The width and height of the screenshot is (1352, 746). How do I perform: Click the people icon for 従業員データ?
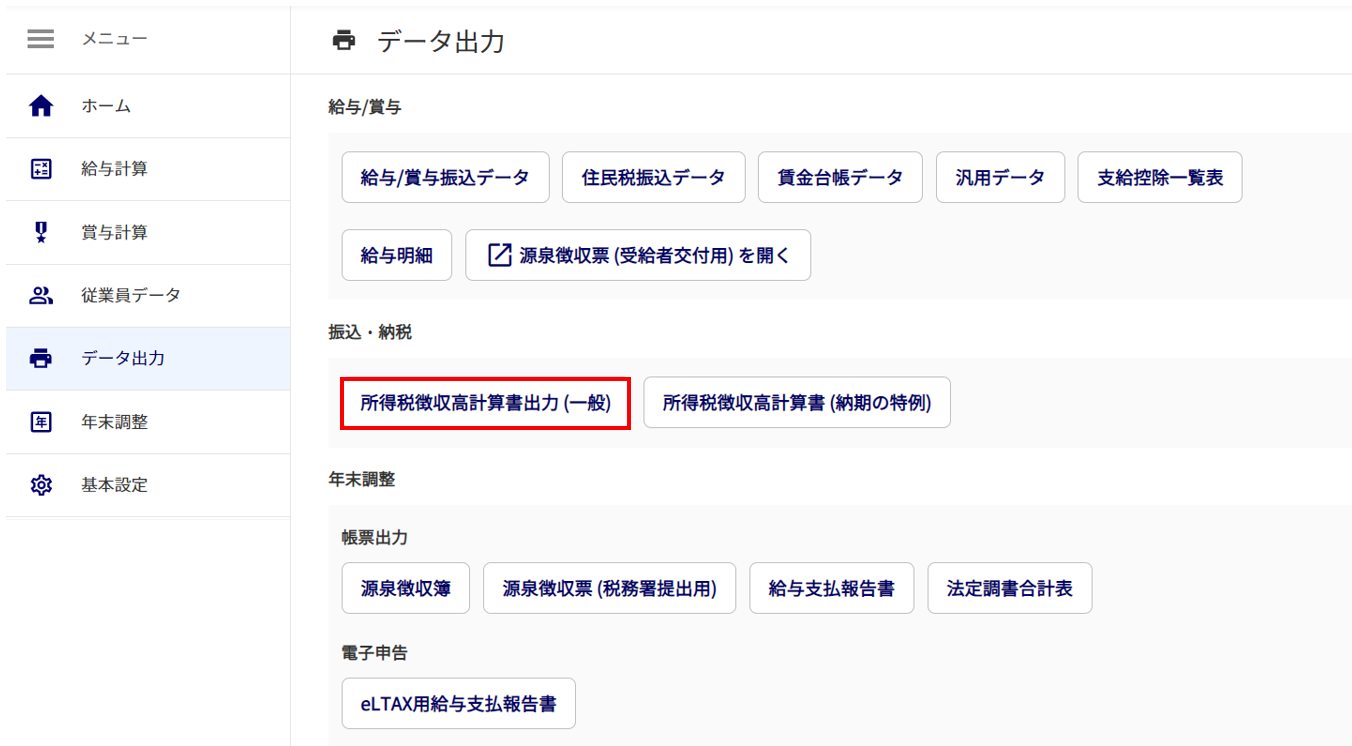click(41, 295)
